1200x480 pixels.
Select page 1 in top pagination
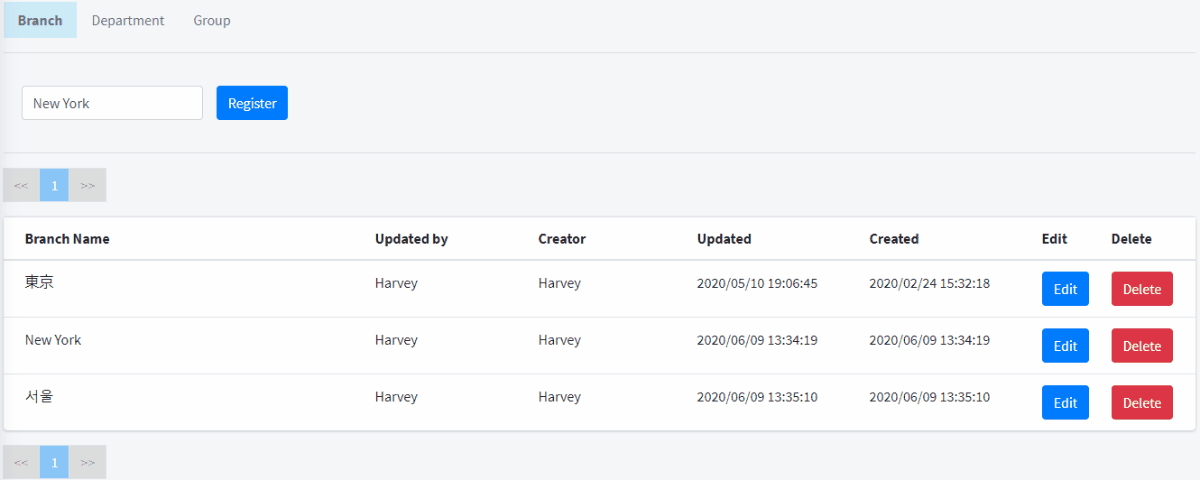point(54,185)
